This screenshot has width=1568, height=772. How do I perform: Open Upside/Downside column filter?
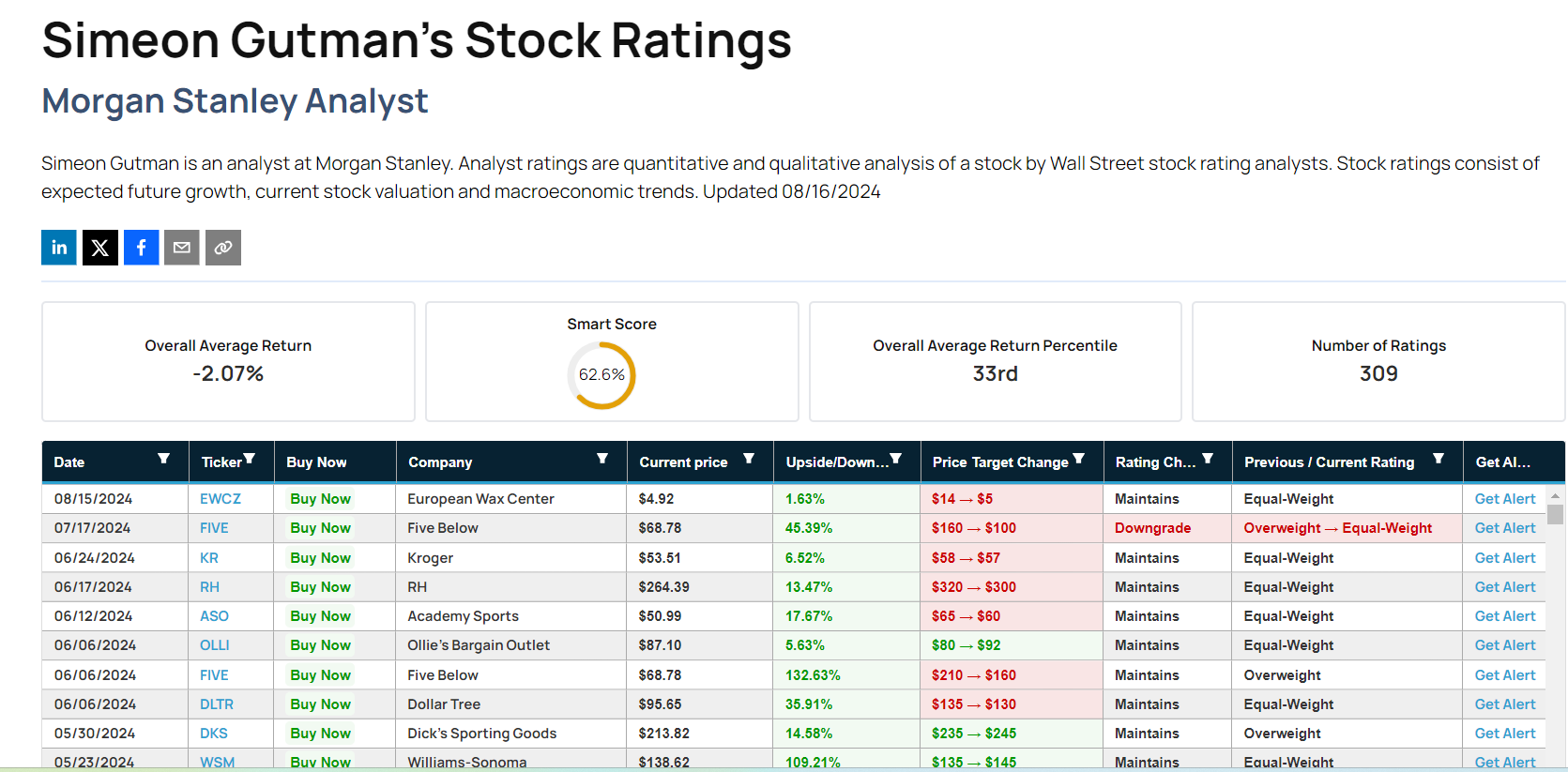point(896,459)
